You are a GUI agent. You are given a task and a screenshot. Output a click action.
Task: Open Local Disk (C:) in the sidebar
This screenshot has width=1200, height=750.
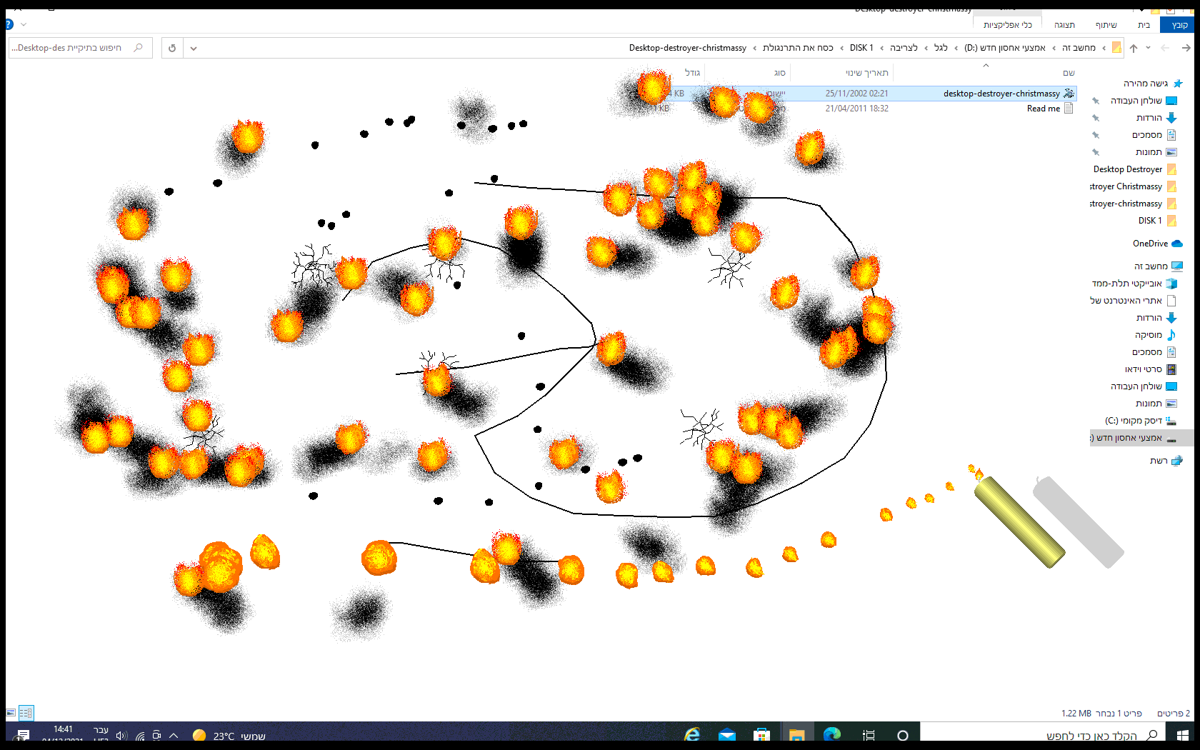point(1135,420)
